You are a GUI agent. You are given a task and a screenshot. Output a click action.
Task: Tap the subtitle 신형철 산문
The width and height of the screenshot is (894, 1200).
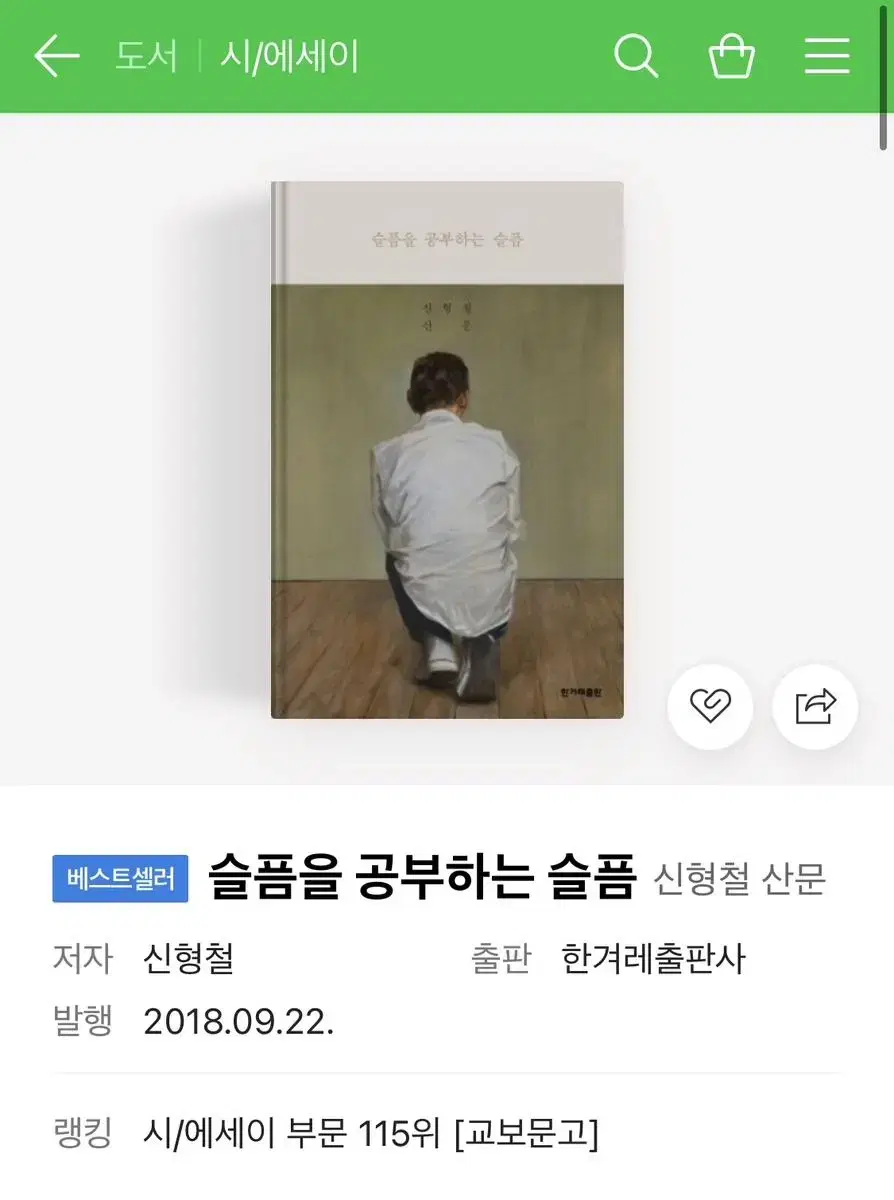[x=740, y=880]
